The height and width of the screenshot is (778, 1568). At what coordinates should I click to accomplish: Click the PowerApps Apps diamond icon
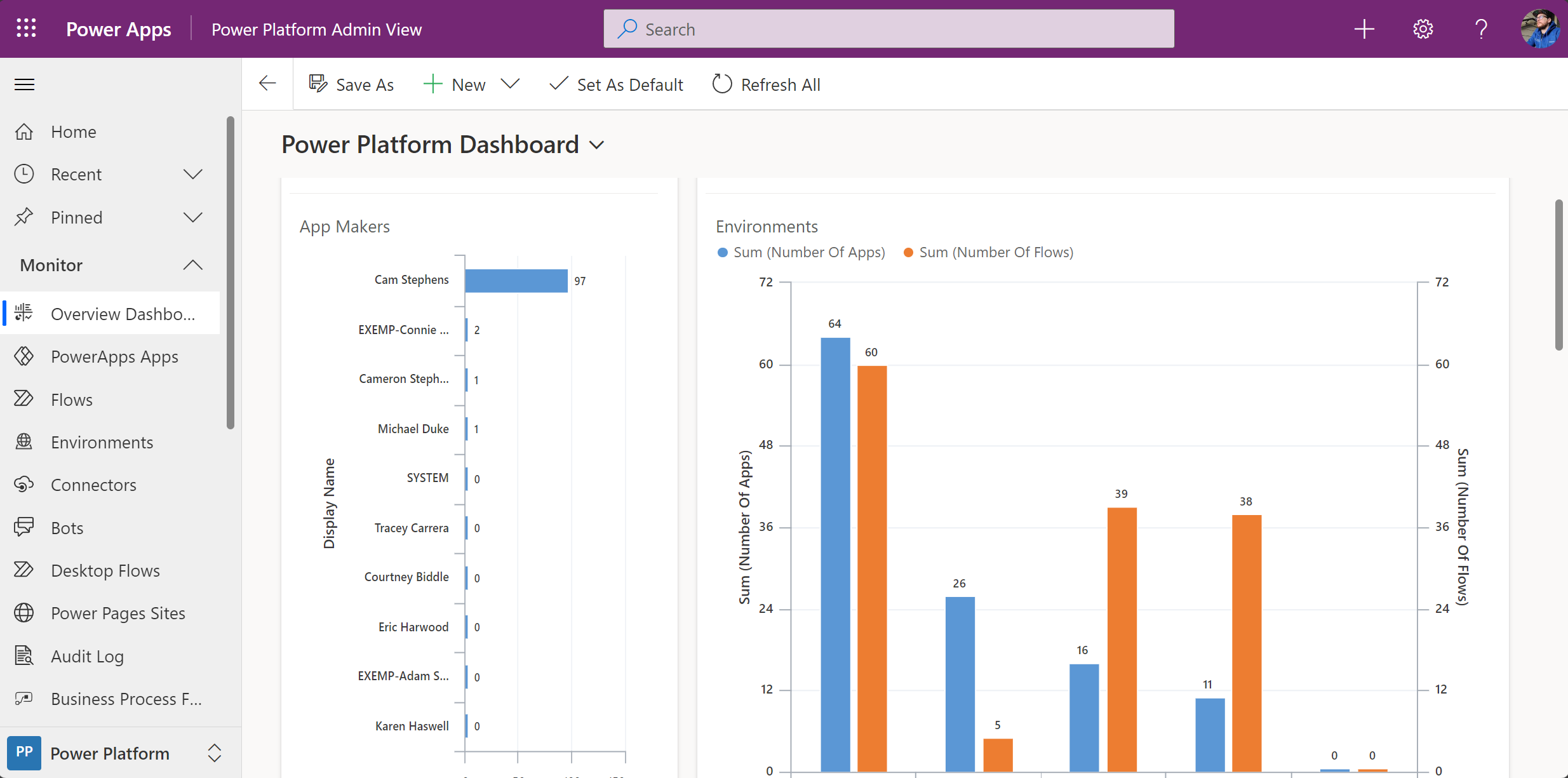pyautogui.click(x=24, y=356)
